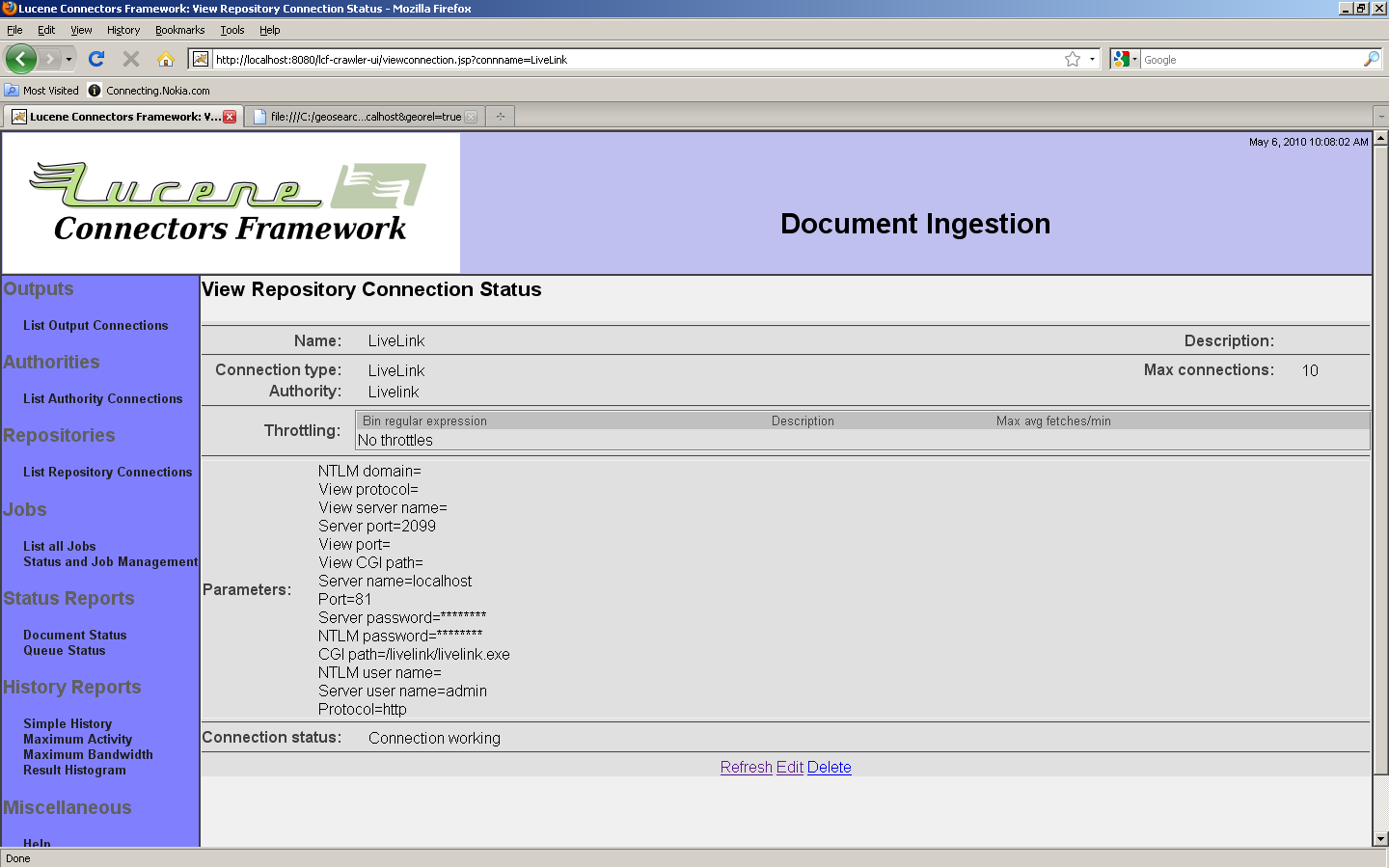The width and height of the screenshot is (1389, 868).
Task: Click the Delete connection link
Action: [x=829, y=768]
